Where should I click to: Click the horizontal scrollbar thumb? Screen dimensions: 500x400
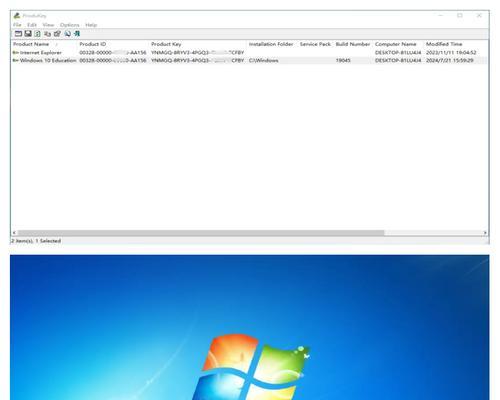tap(201, 233)
